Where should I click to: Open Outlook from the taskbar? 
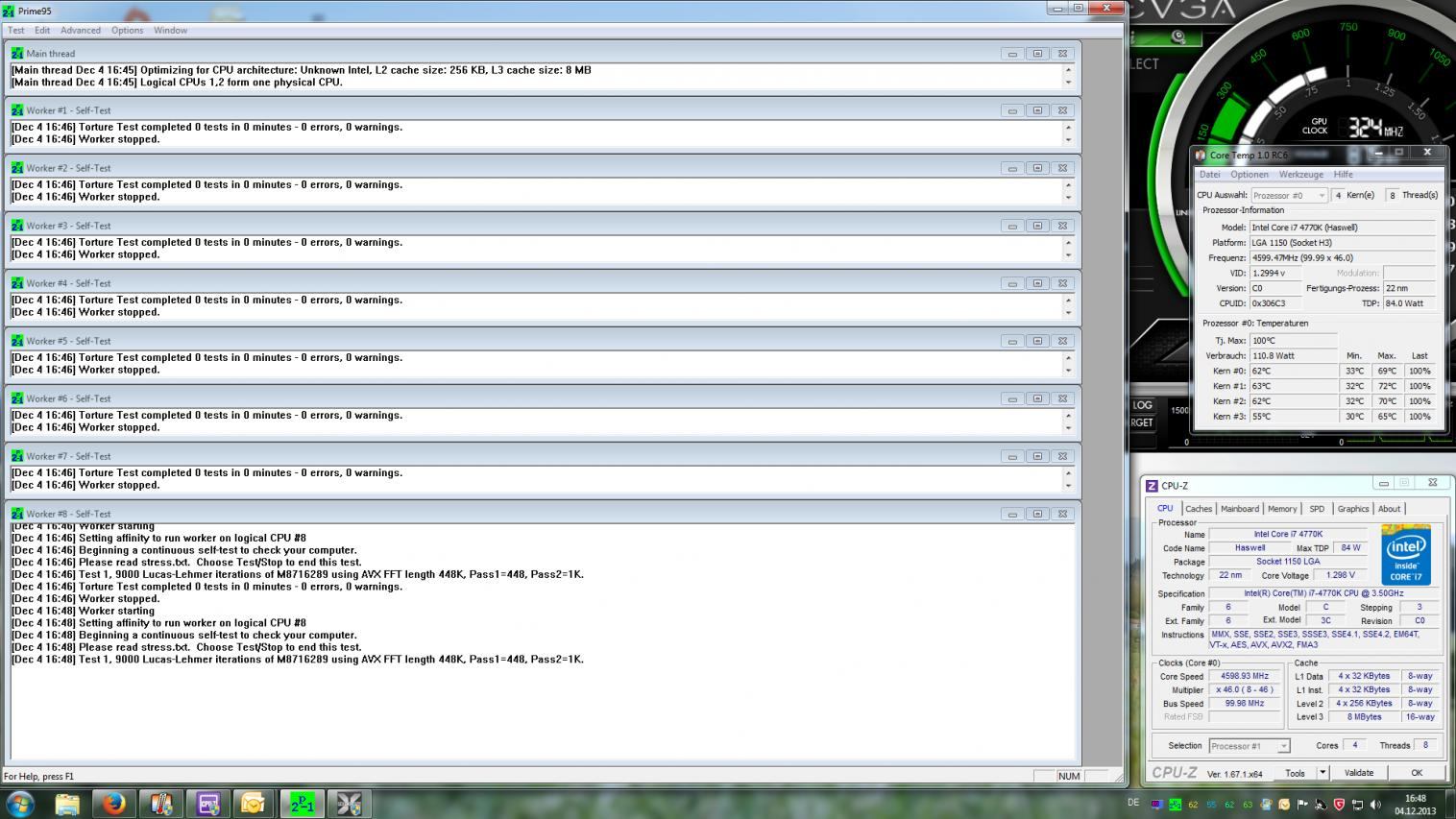click(254, 804)
